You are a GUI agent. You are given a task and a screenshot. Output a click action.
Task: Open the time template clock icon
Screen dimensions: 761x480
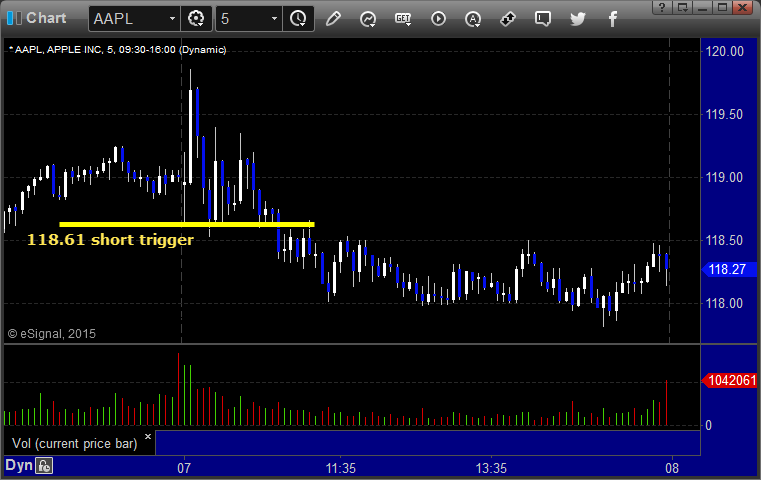click(x=298, y=19)
